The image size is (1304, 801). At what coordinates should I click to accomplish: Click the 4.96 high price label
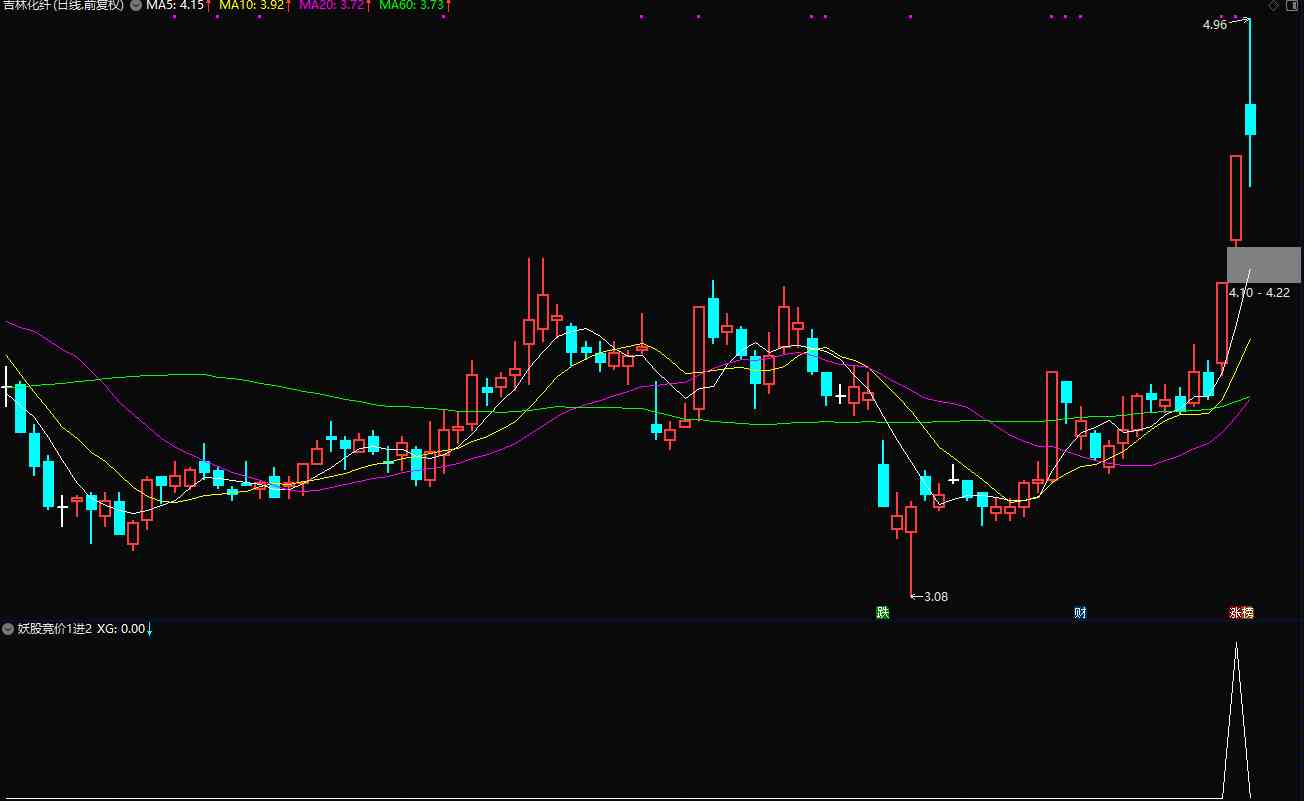1214,25
